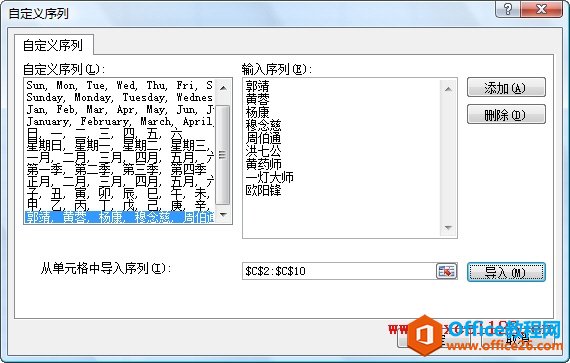The image size is (570, 363).
Task: Click 黄药师 in the 输入序列 box
Action: click(263, 164)
